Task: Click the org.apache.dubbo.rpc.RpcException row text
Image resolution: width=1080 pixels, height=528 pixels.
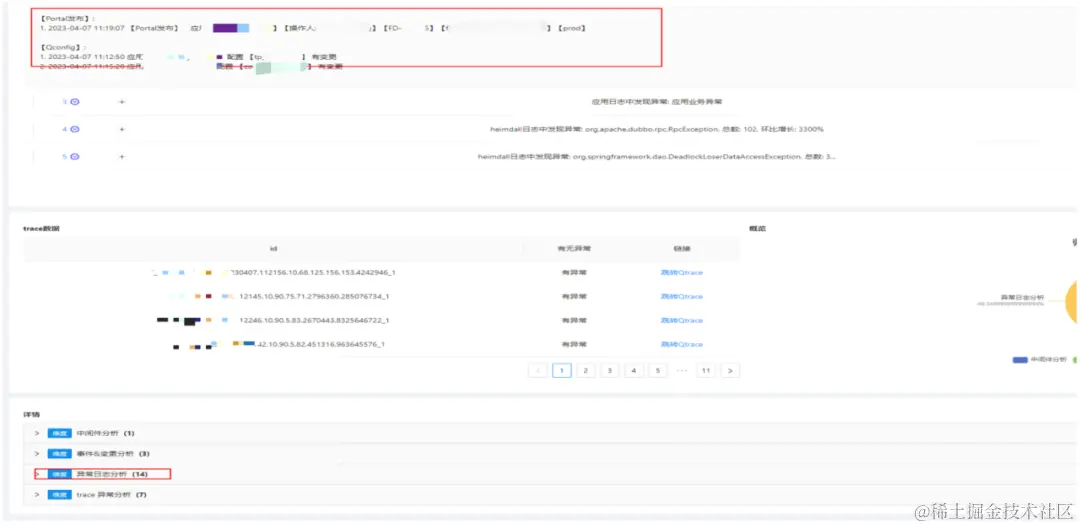Action: tap(656, 129)
